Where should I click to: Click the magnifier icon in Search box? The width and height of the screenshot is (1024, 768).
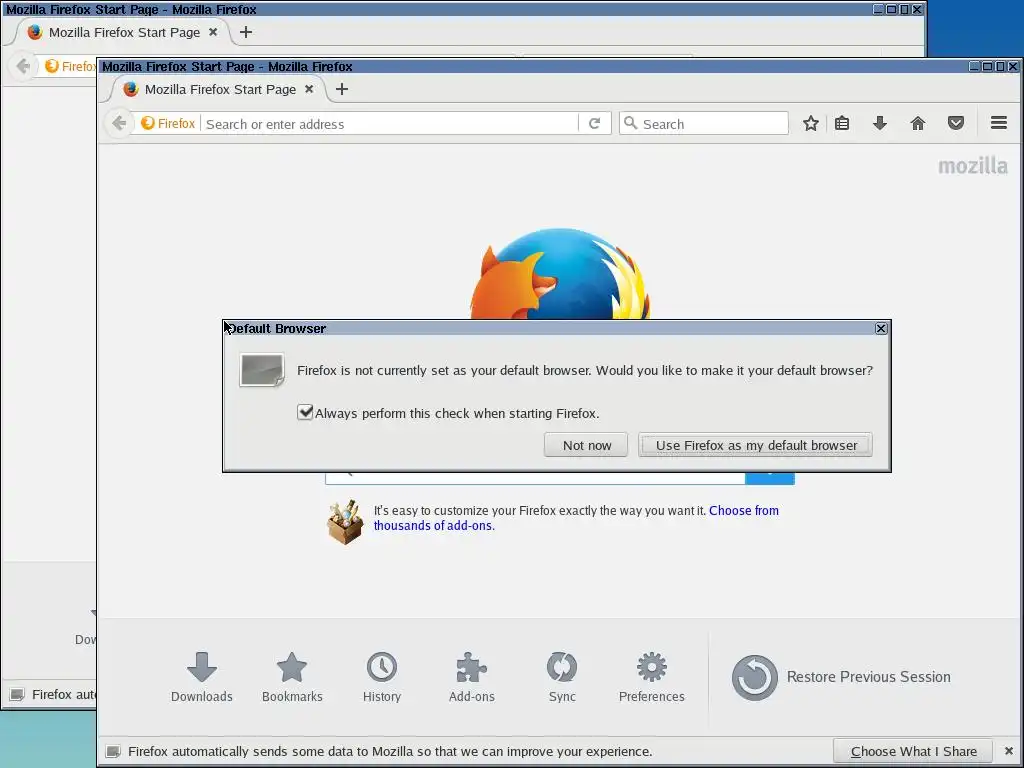pos(630,123)
